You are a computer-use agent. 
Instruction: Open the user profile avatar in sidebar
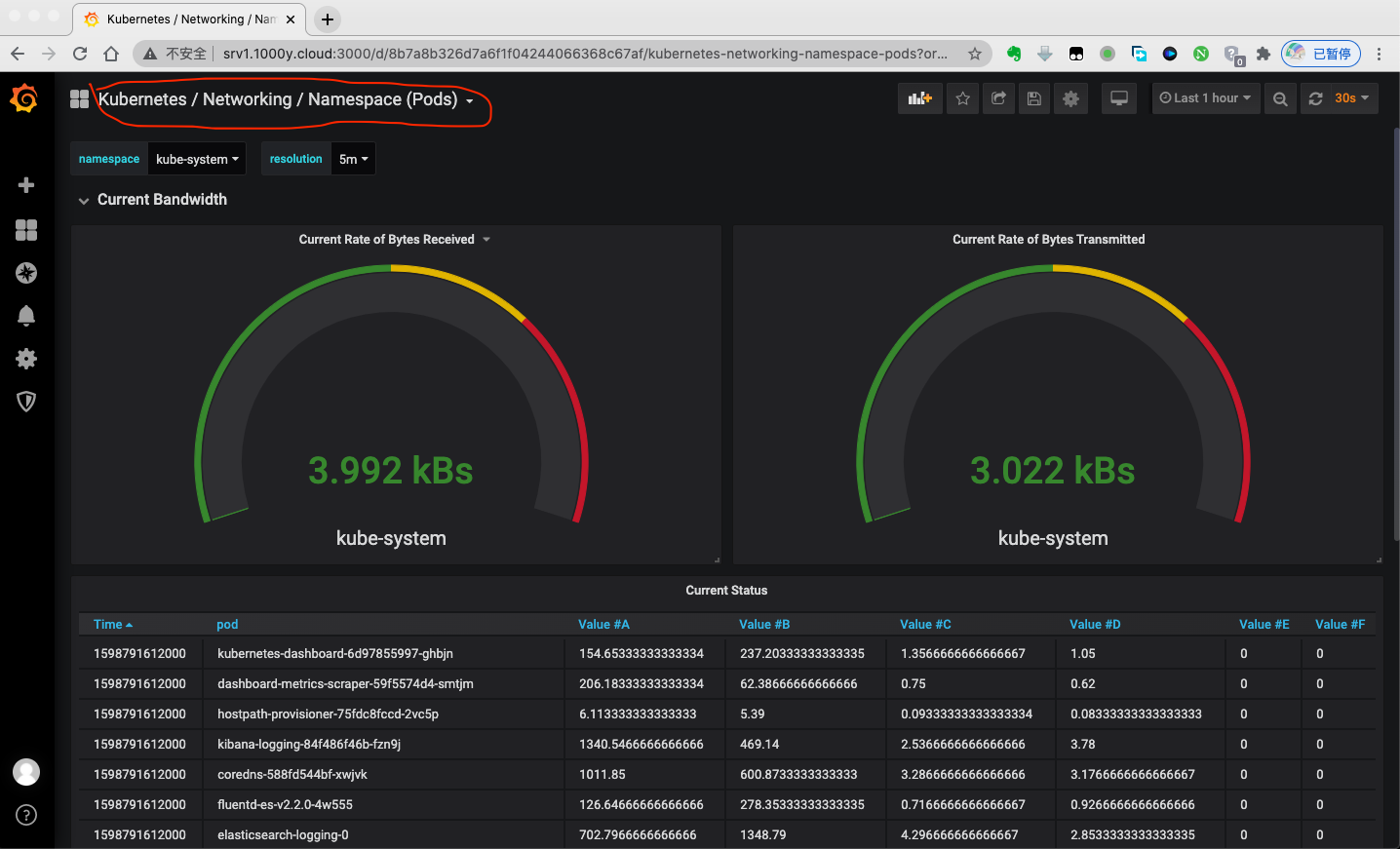tap(26, 772)
